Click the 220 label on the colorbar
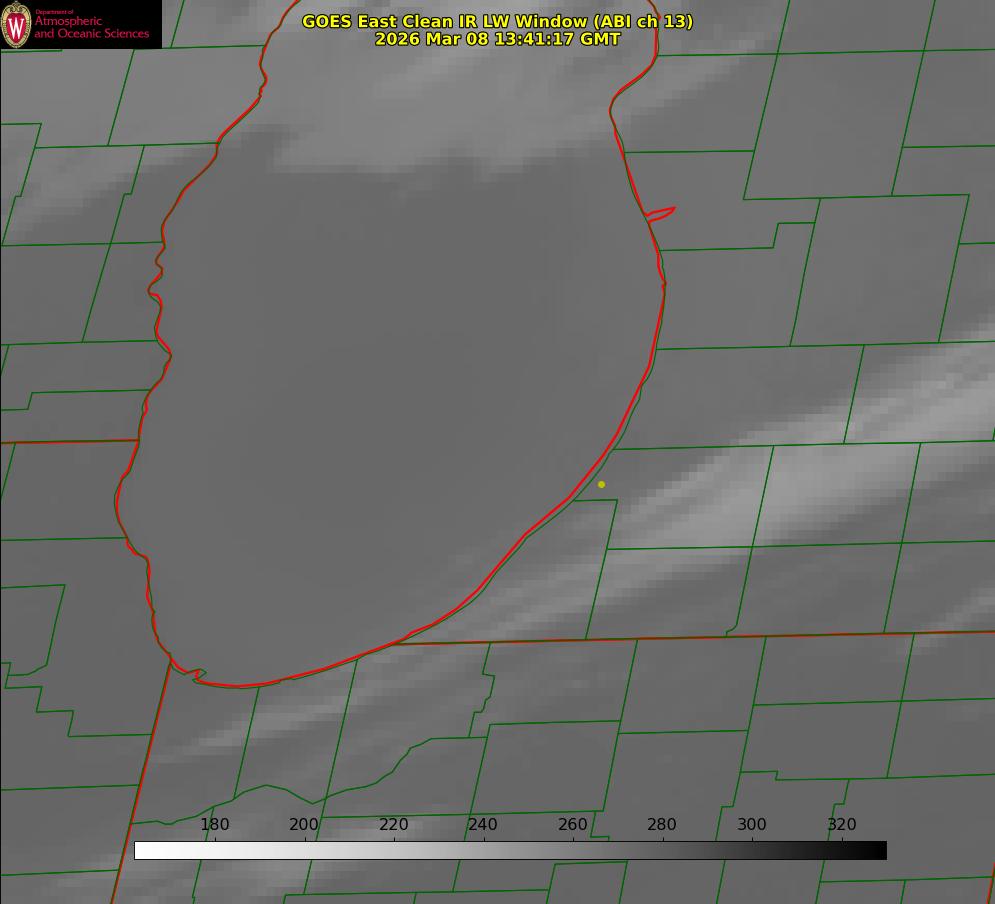 point(394,825)
